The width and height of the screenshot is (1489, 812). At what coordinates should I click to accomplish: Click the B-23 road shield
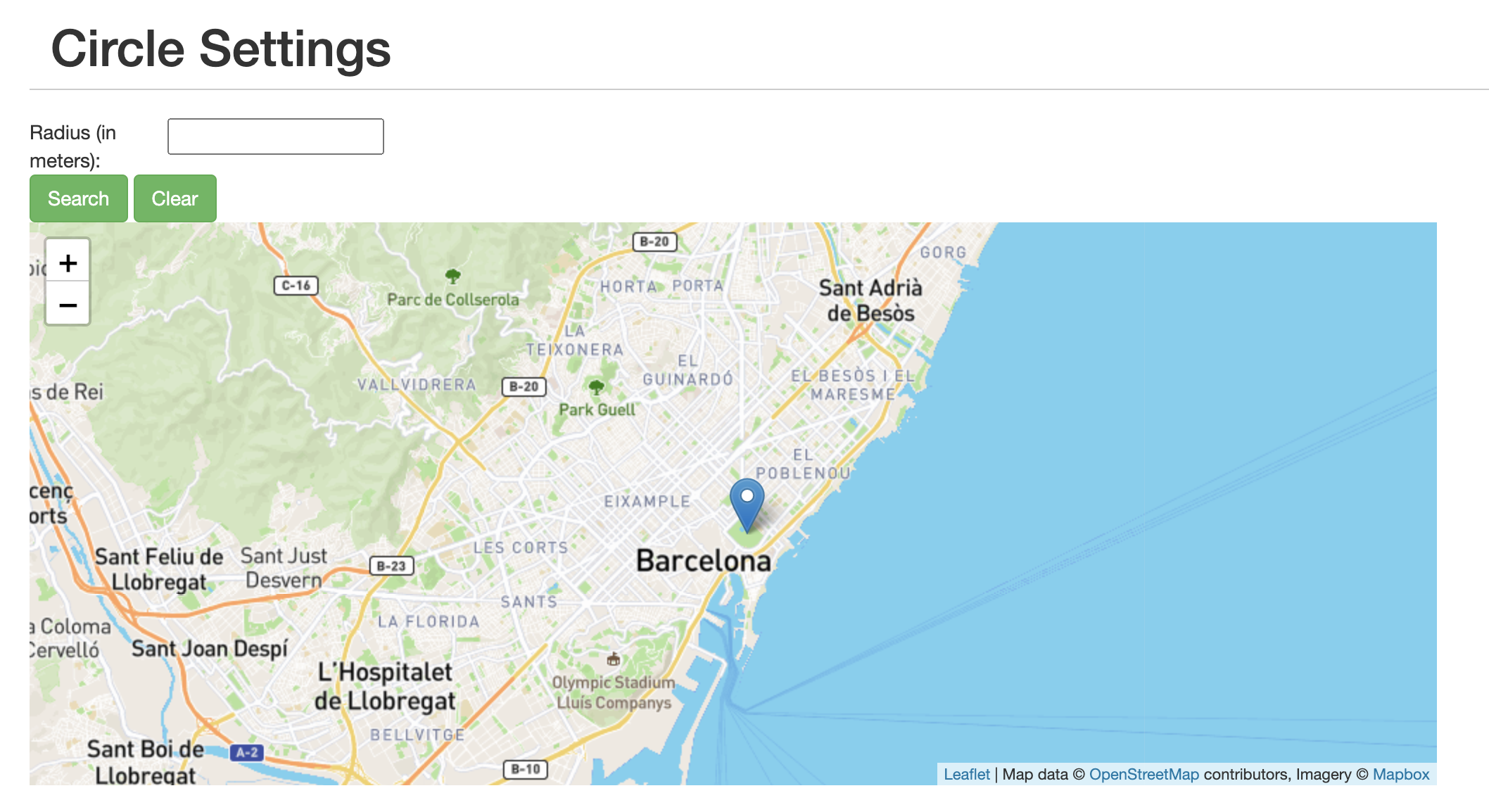[x=391, y=566]
